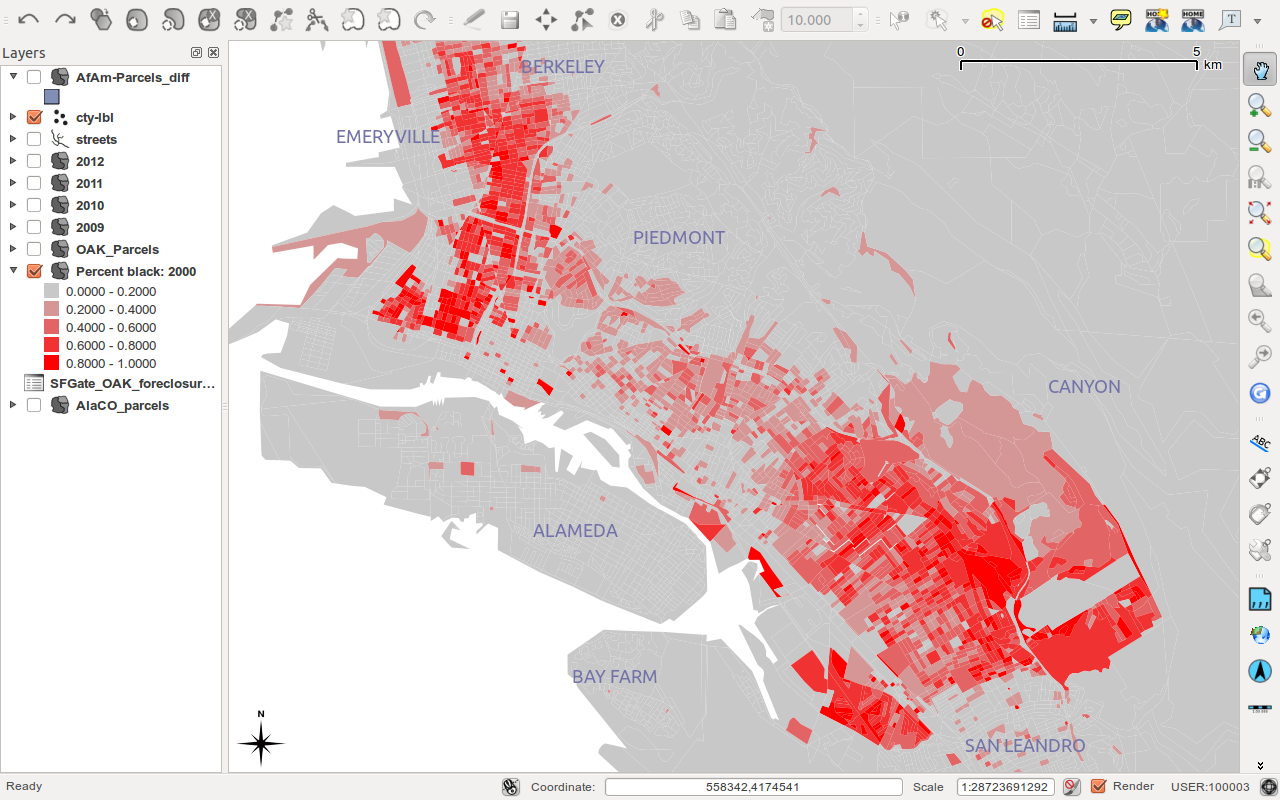Select the Simplify Feature tool
Screen dimensions: 1280x800
(100, 19)
